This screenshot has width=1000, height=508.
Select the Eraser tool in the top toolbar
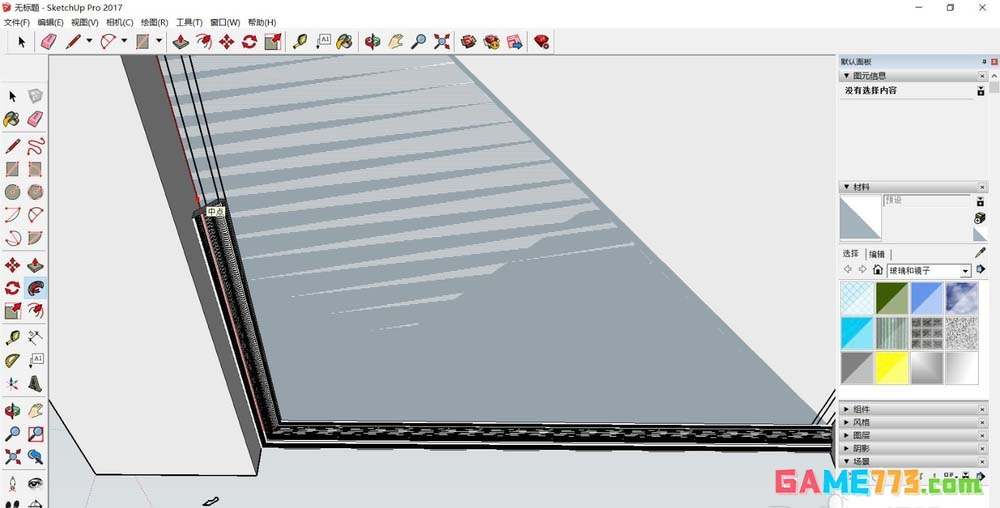[x=48, y=42]
